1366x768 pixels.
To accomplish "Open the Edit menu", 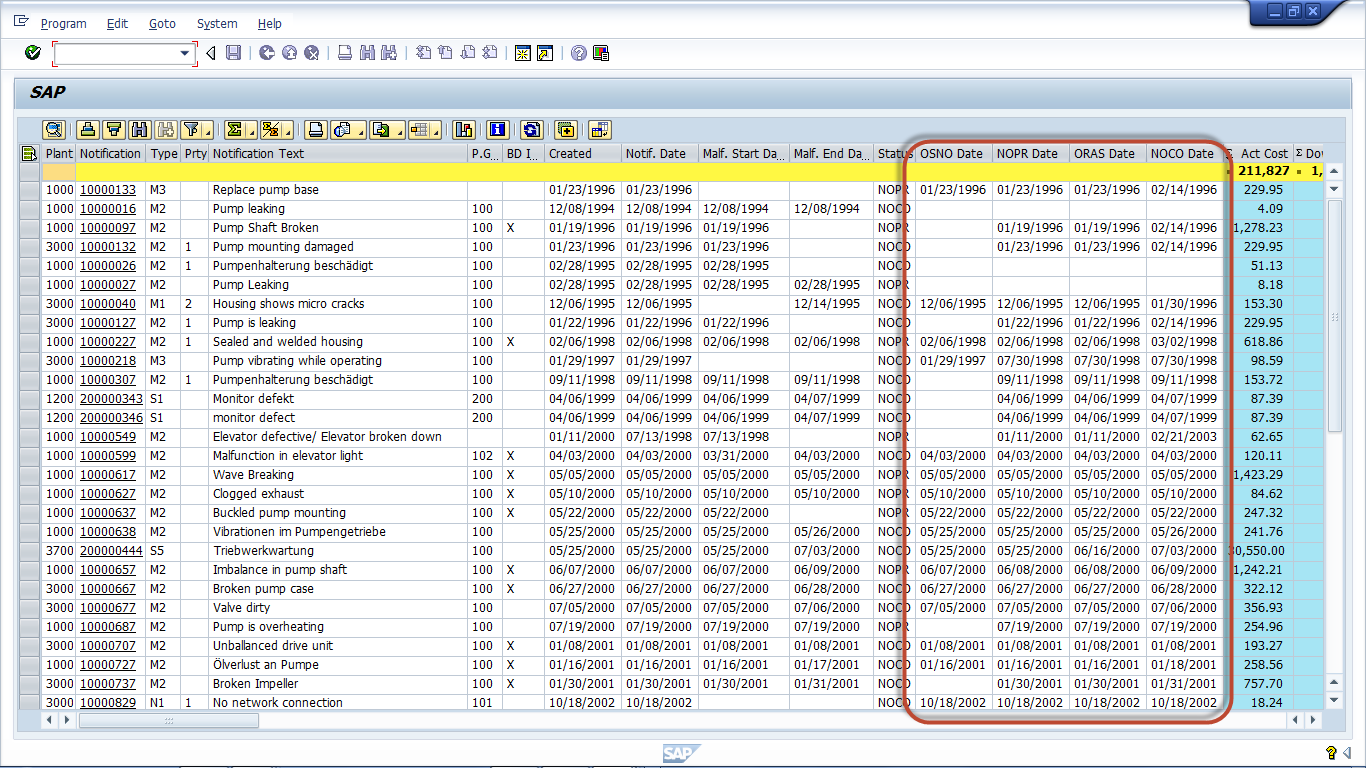I will (x=117, y=23).
